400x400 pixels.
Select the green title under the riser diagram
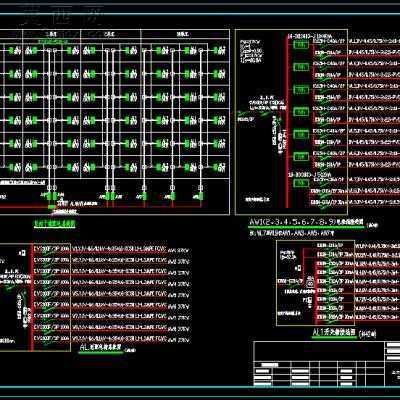55,224
